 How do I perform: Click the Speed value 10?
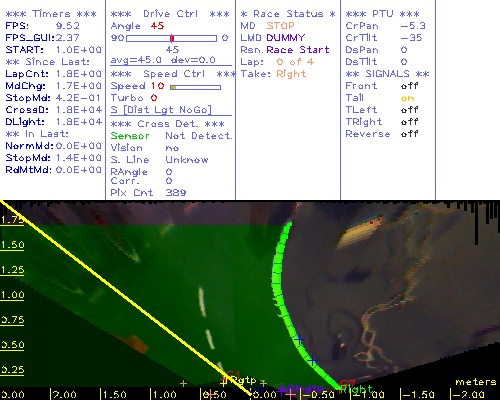pos(157,86)
